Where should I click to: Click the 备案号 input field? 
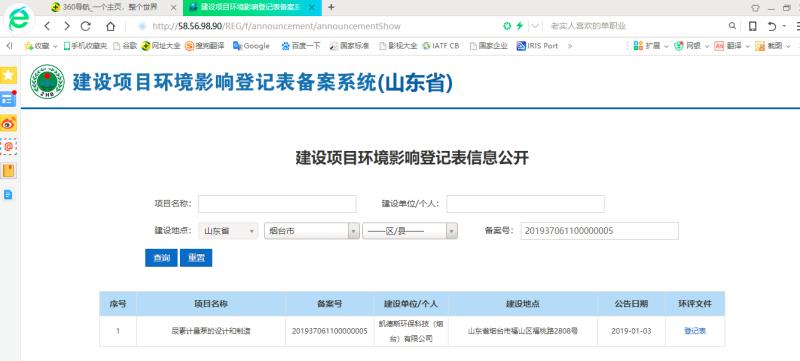pyautogui.click(x=599, y=231)
